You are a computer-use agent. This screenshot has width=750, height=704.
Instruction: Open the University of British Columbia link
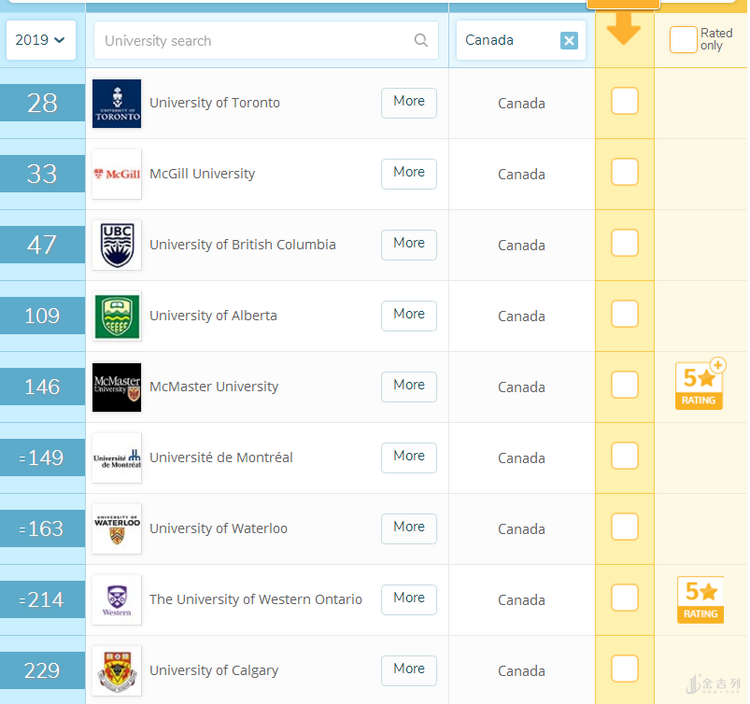[x=243, y=245]
